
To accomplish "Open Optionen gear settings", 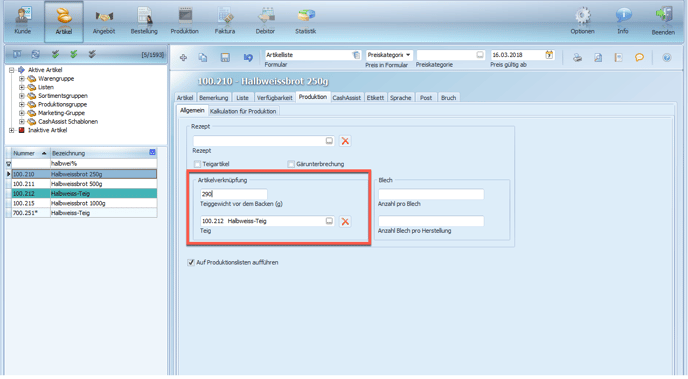I will [583, 21].
